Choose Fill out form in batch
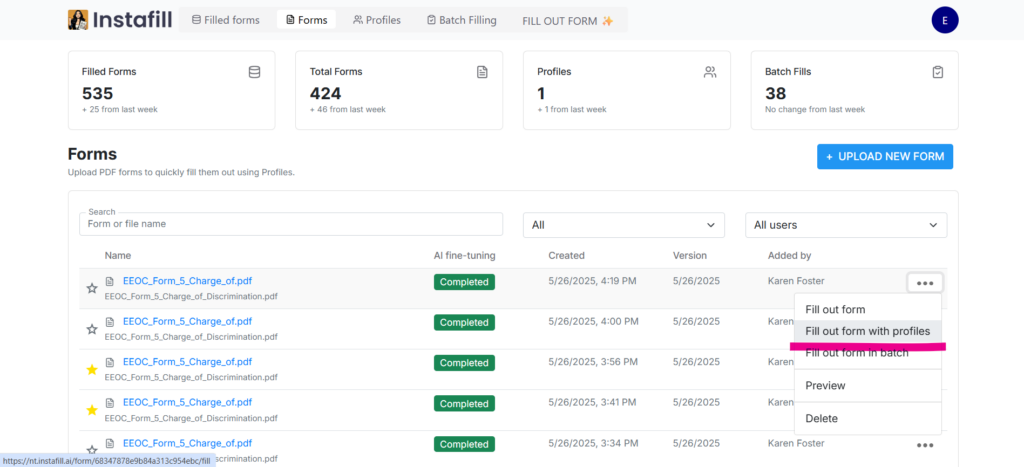This screenshot has height=467, width=1024. tap(868, 353)
